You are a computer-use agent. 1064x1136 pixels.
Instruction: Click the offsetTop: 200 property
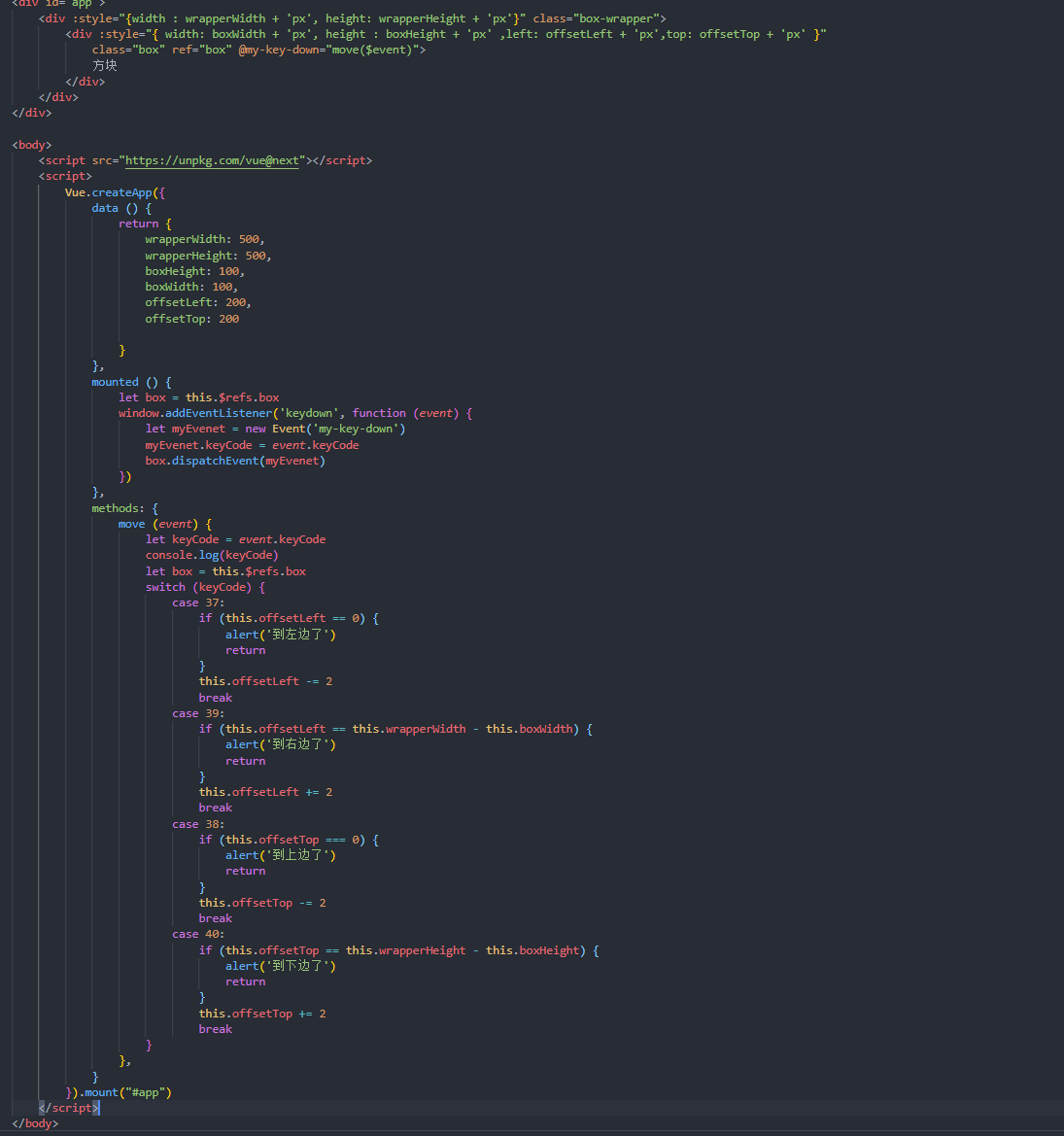coord(192,320)
